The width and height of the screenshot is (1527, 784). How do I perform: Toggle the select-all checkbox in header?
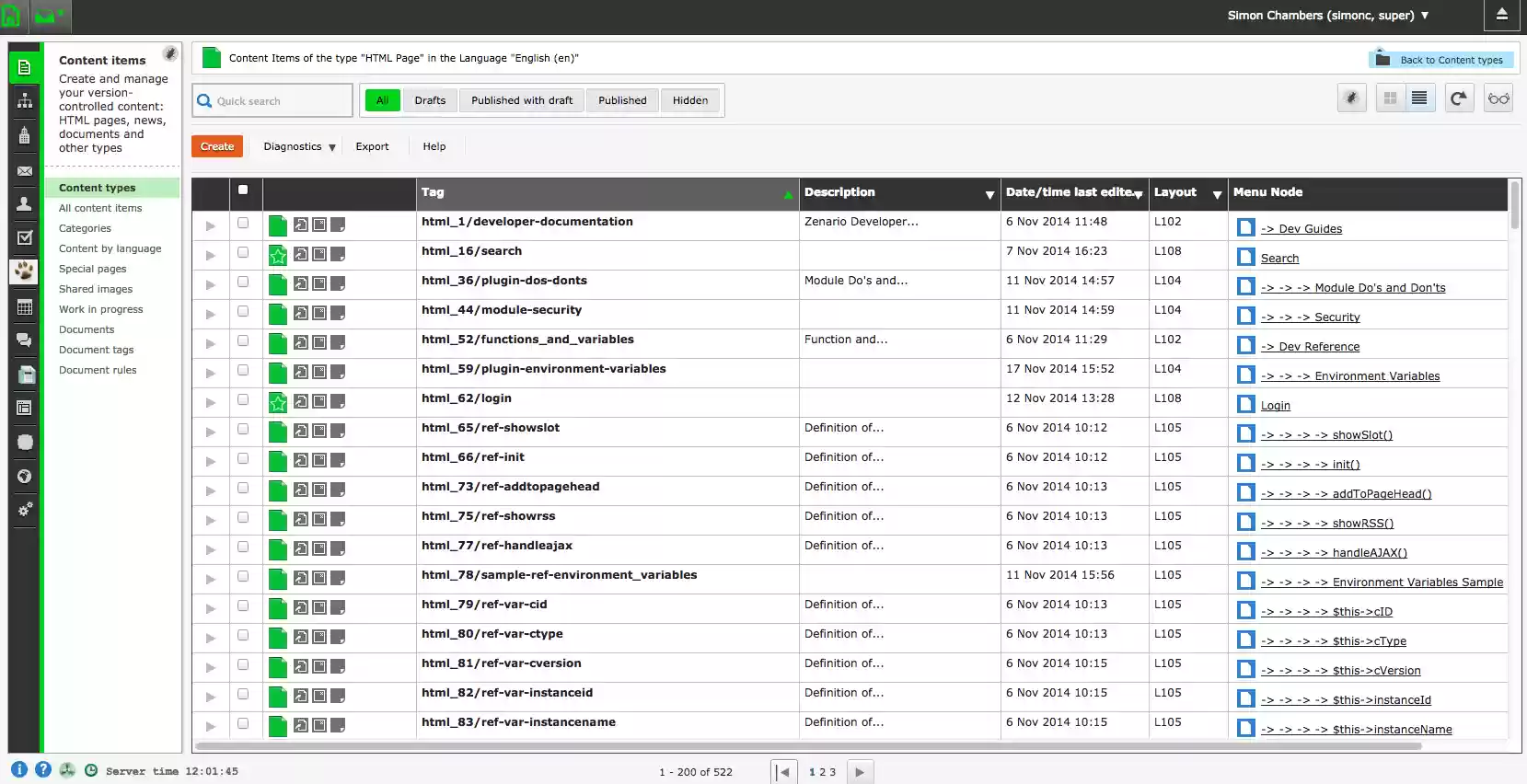(243, 190)
